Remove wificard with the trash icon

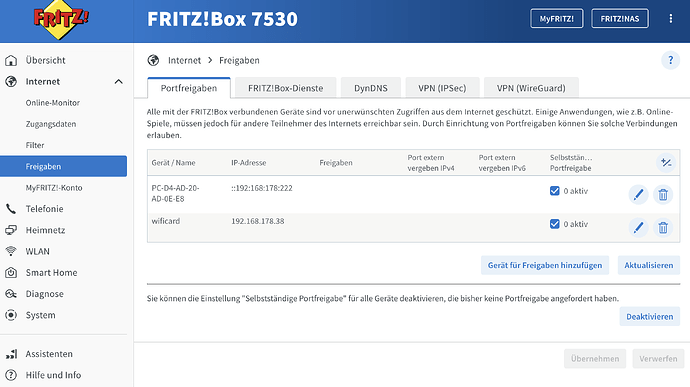coord(663,228)
